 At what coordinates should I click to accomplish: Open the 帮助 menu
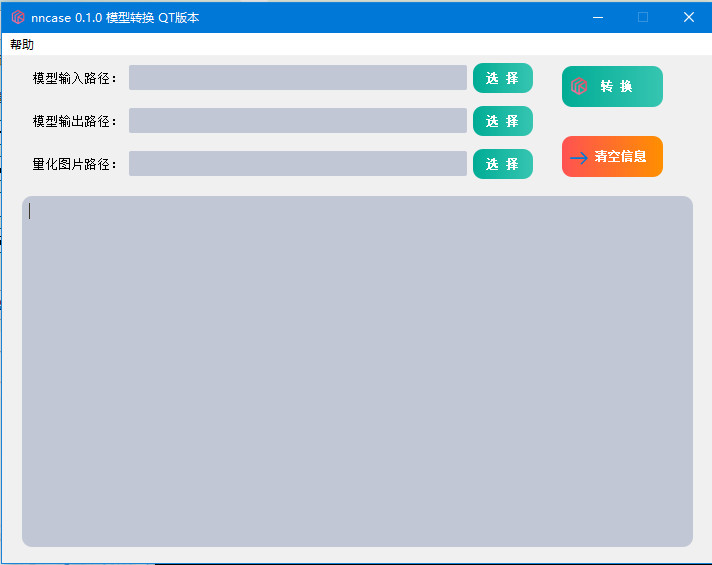click(x=22, y=45)
